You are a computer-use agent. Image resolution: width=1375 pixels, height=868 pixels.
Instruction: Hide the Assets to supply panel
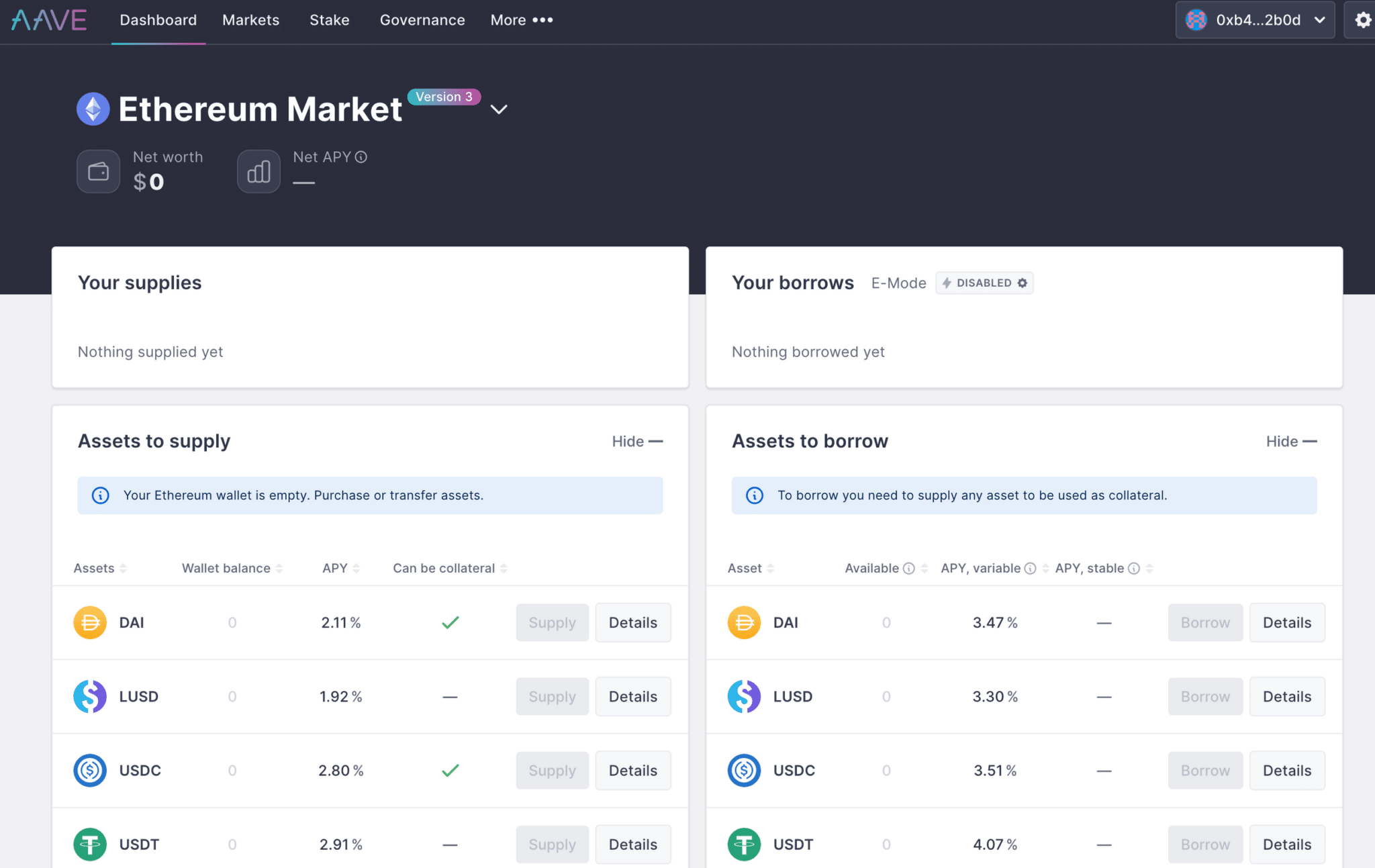click(x=637, y=441)
